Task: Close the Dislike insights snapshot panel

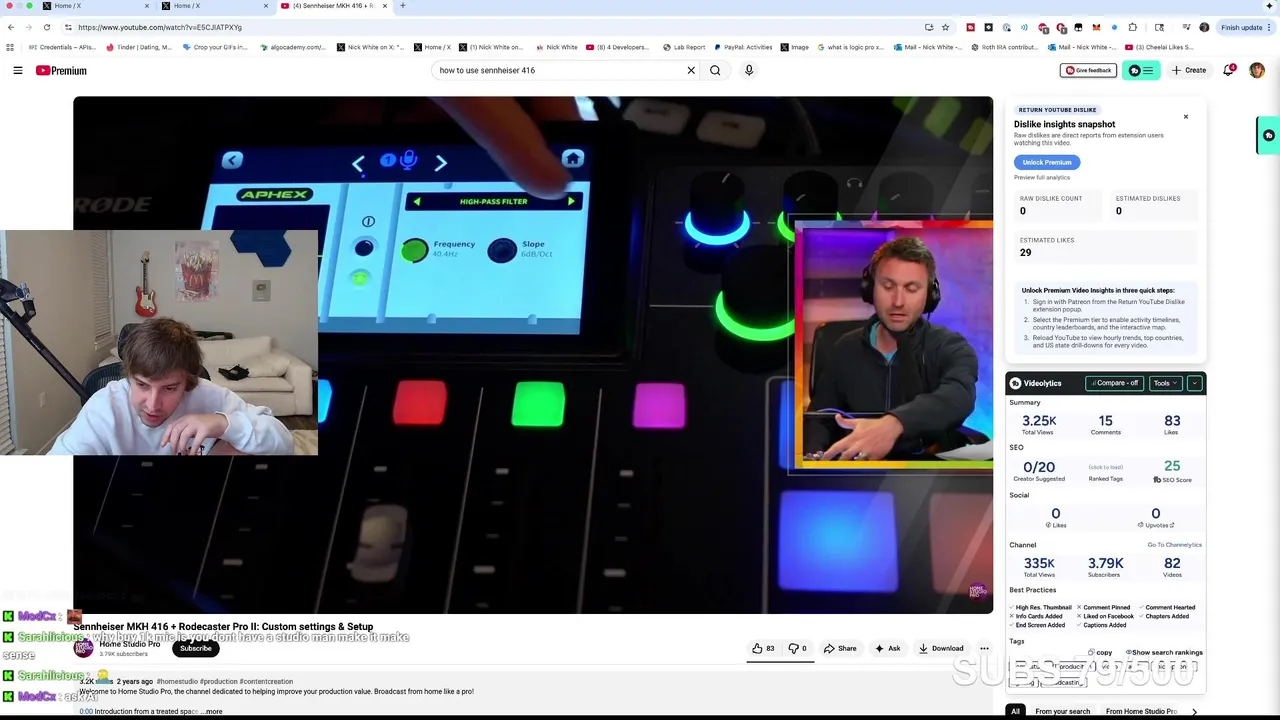Action: coord(1186,117)
